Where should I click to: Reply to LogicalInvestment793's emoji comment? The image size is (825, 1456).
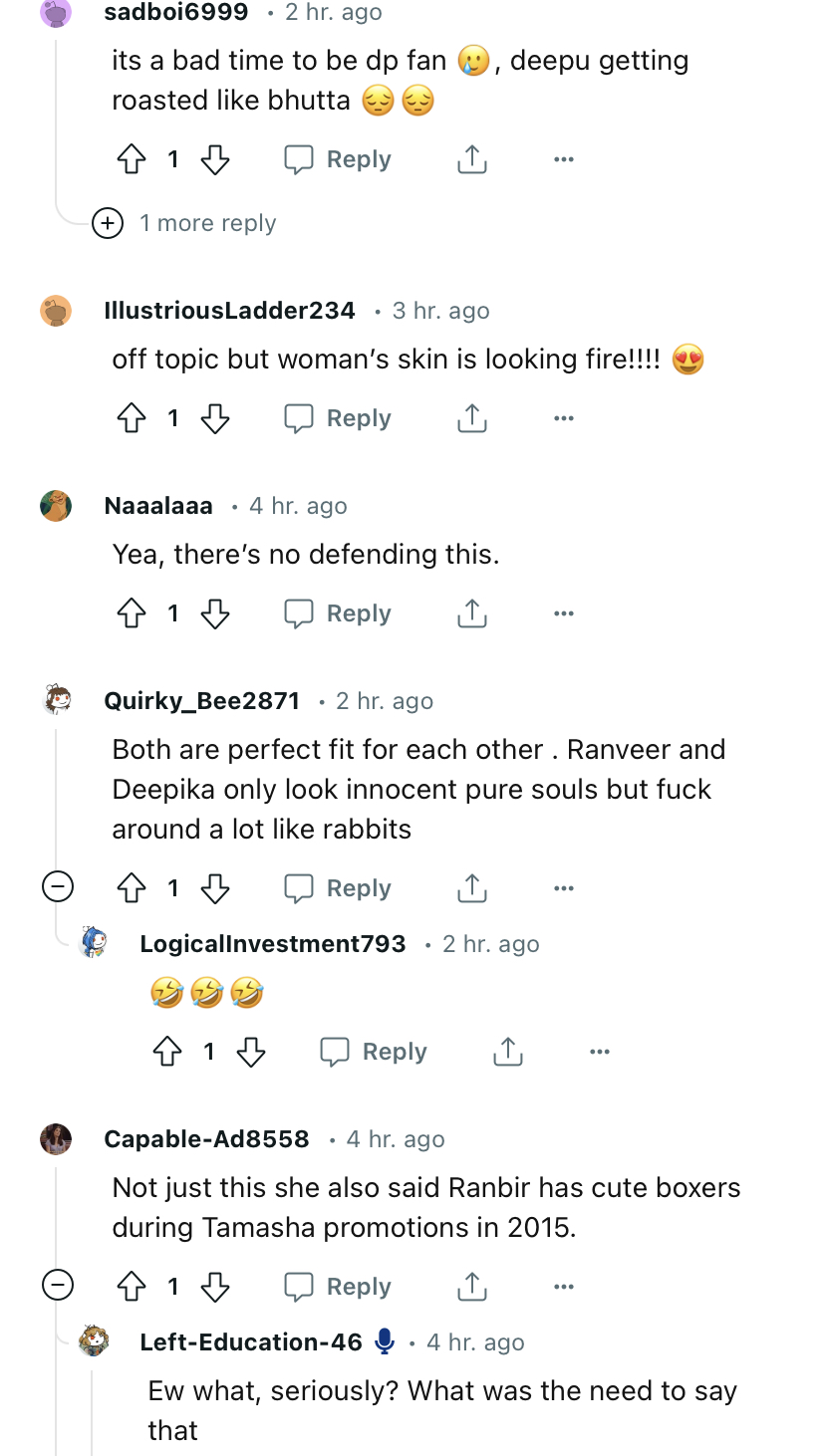pyautogui.click(x=374, y=1052)
